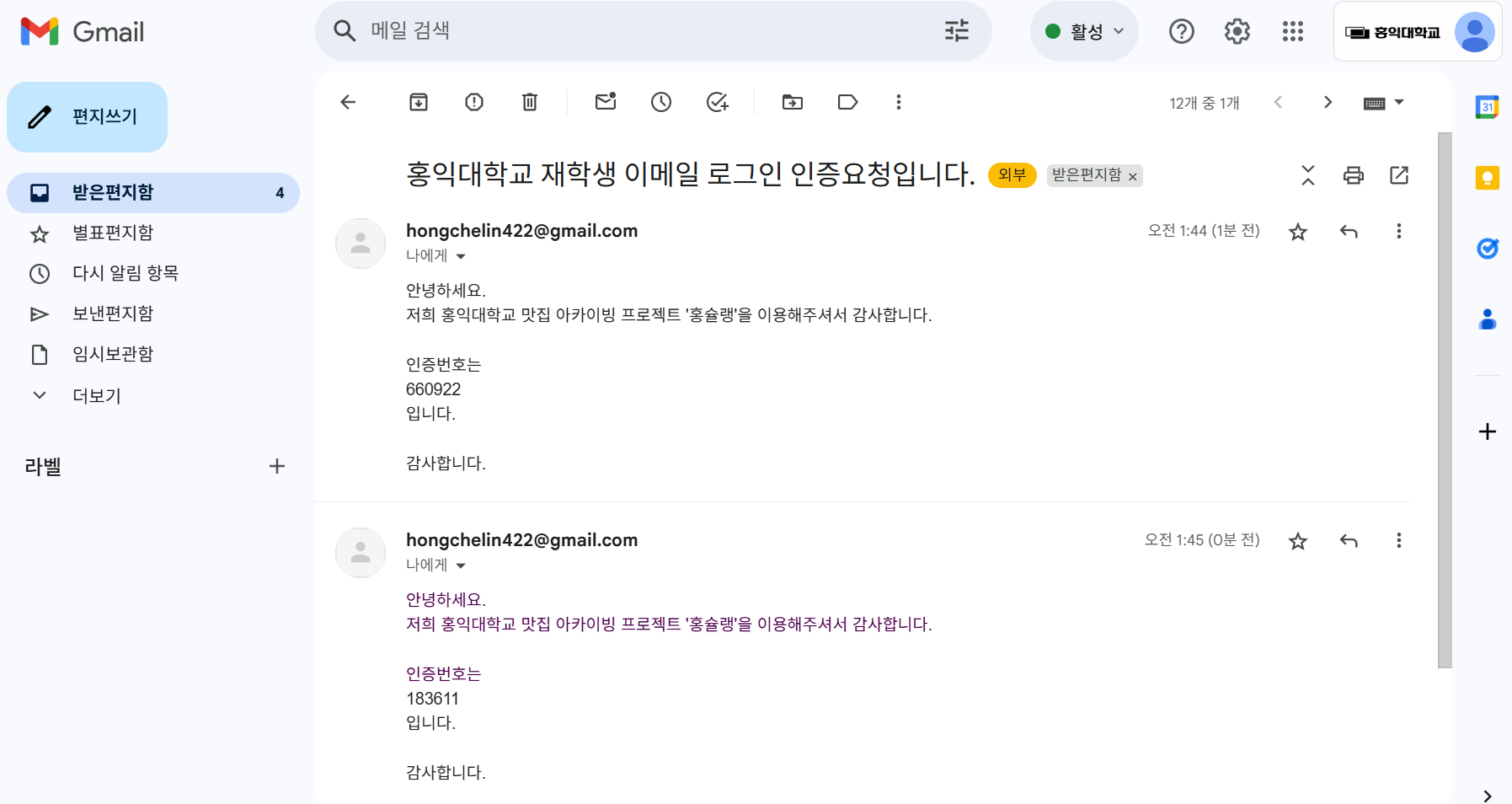Screen dimensions: 1512x804
Task: Click sender avatar of second message
Action: coord(361,553)
